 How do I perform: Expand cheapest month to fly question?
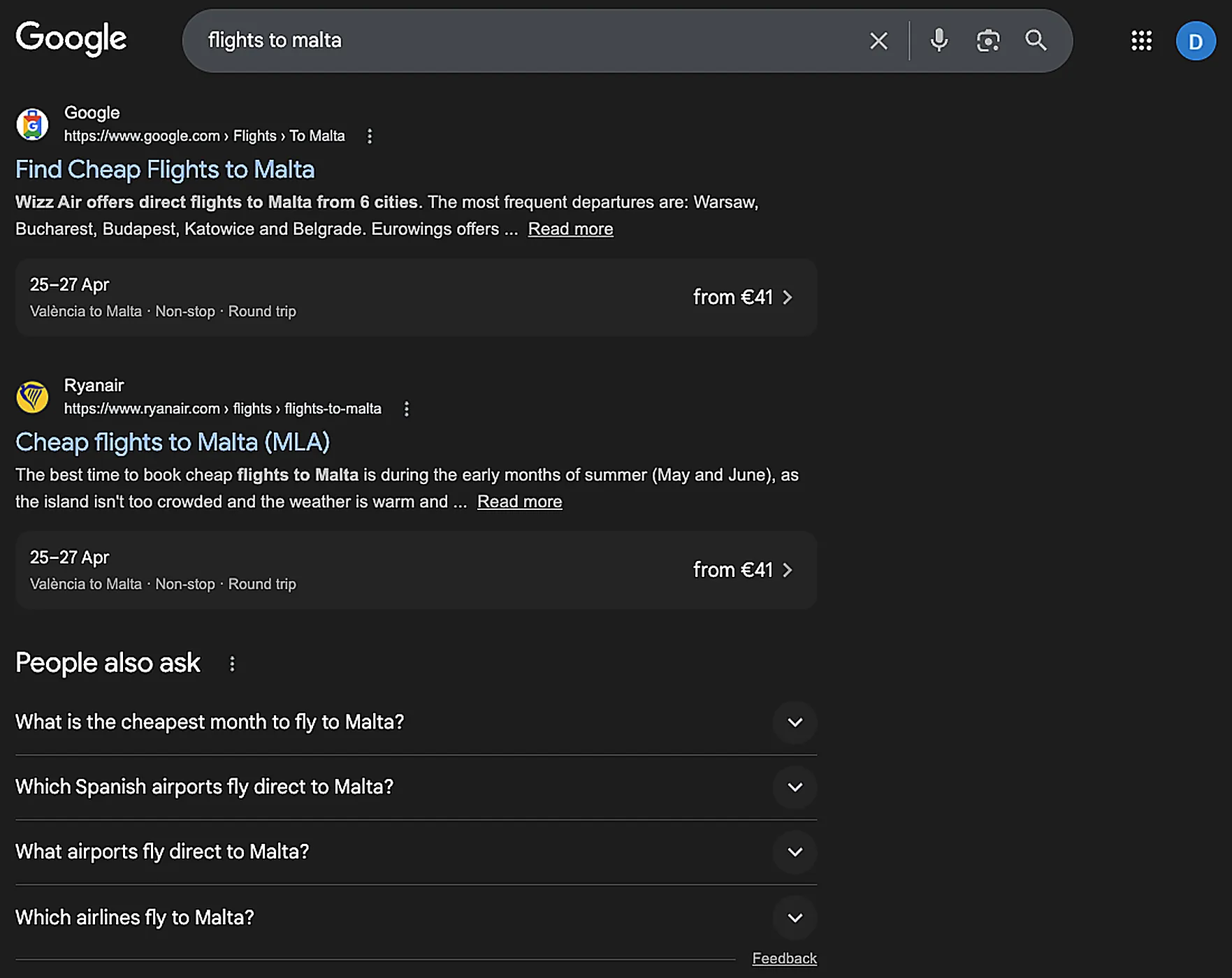pyautogui.click(x=795, y=722)
